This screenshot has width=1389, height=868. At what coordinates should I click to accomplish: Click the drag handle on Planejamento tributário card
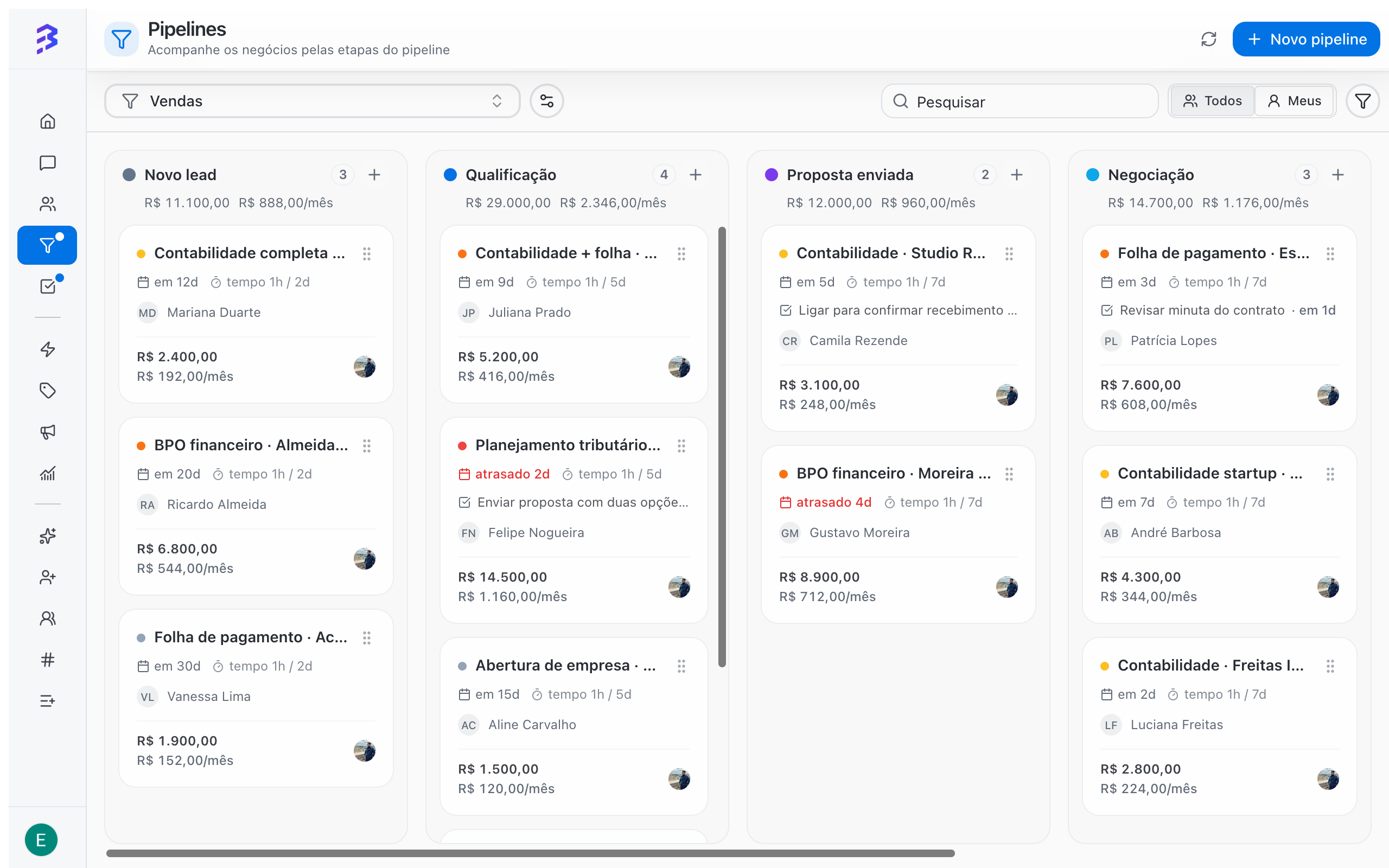coord(681,445)
